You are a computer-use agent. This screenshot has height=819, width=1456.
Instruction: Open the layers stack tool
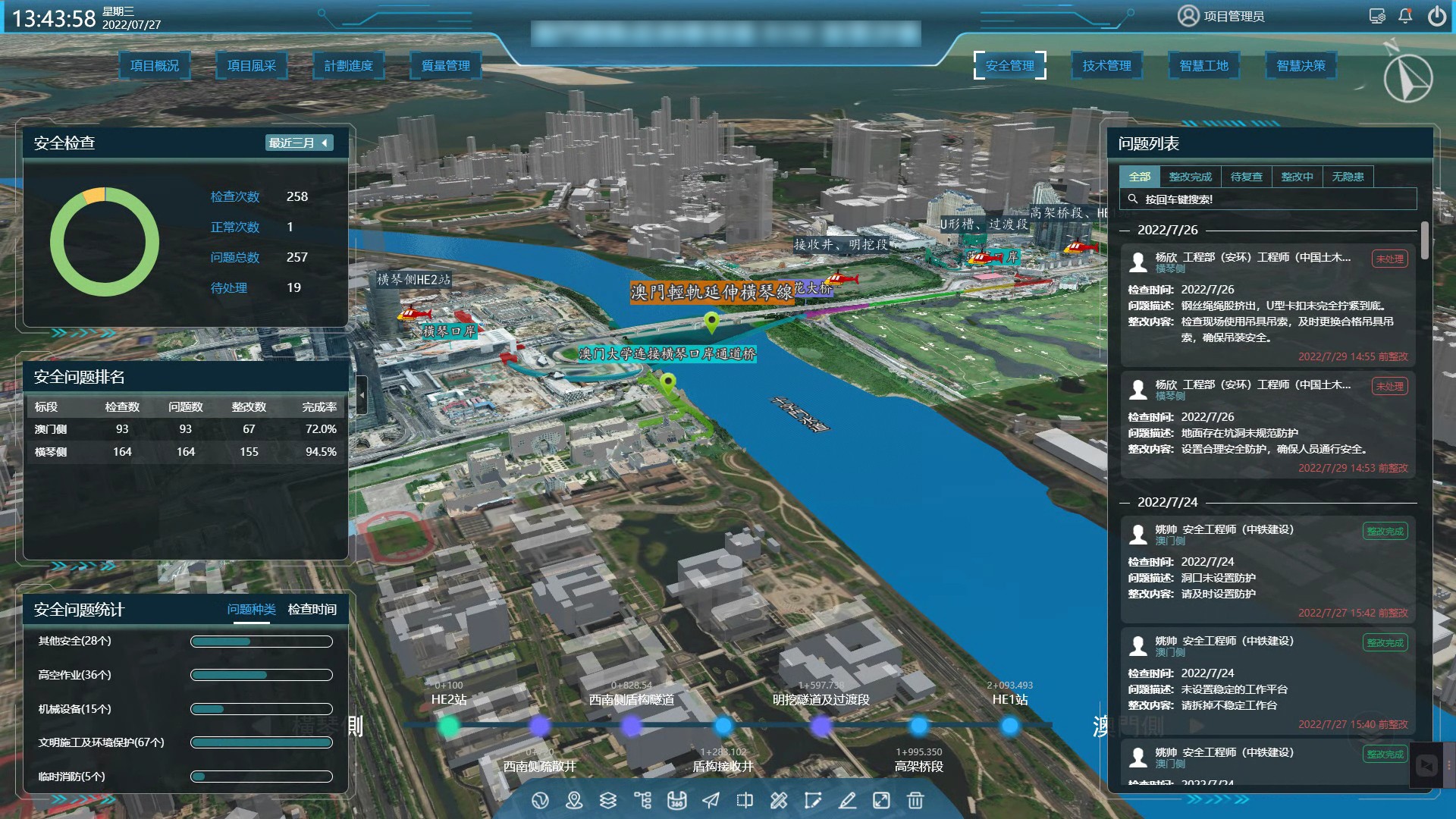[608, 801]
